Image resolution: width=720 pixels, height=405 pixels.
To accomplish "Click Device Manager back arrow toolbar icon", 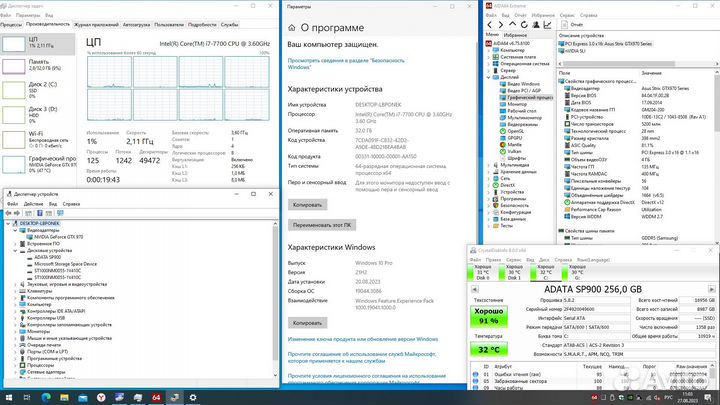I will coord(8,213).
